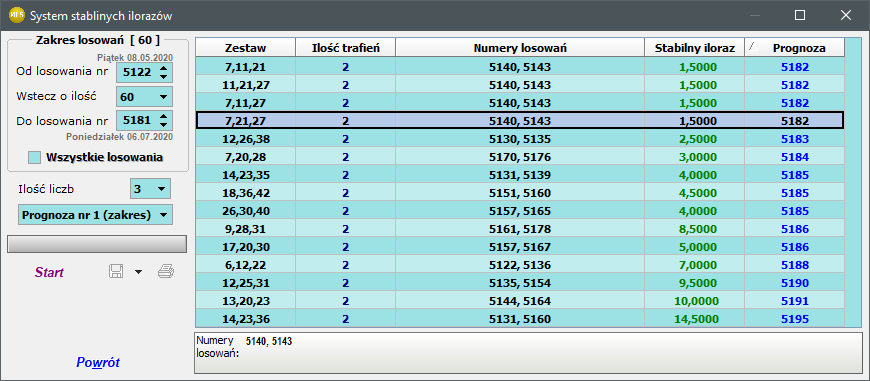Open the Ilość liczb dropdown
The image size is (870, 381).
[x=161, y=189]
